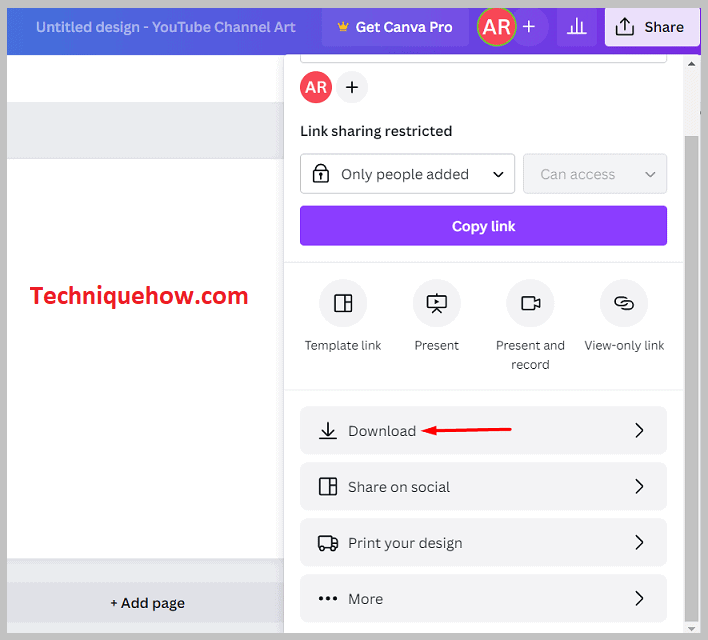This screenshot has width=708, height=640.
Task: Click Get Canva Pro button
Action: (395, 27)
